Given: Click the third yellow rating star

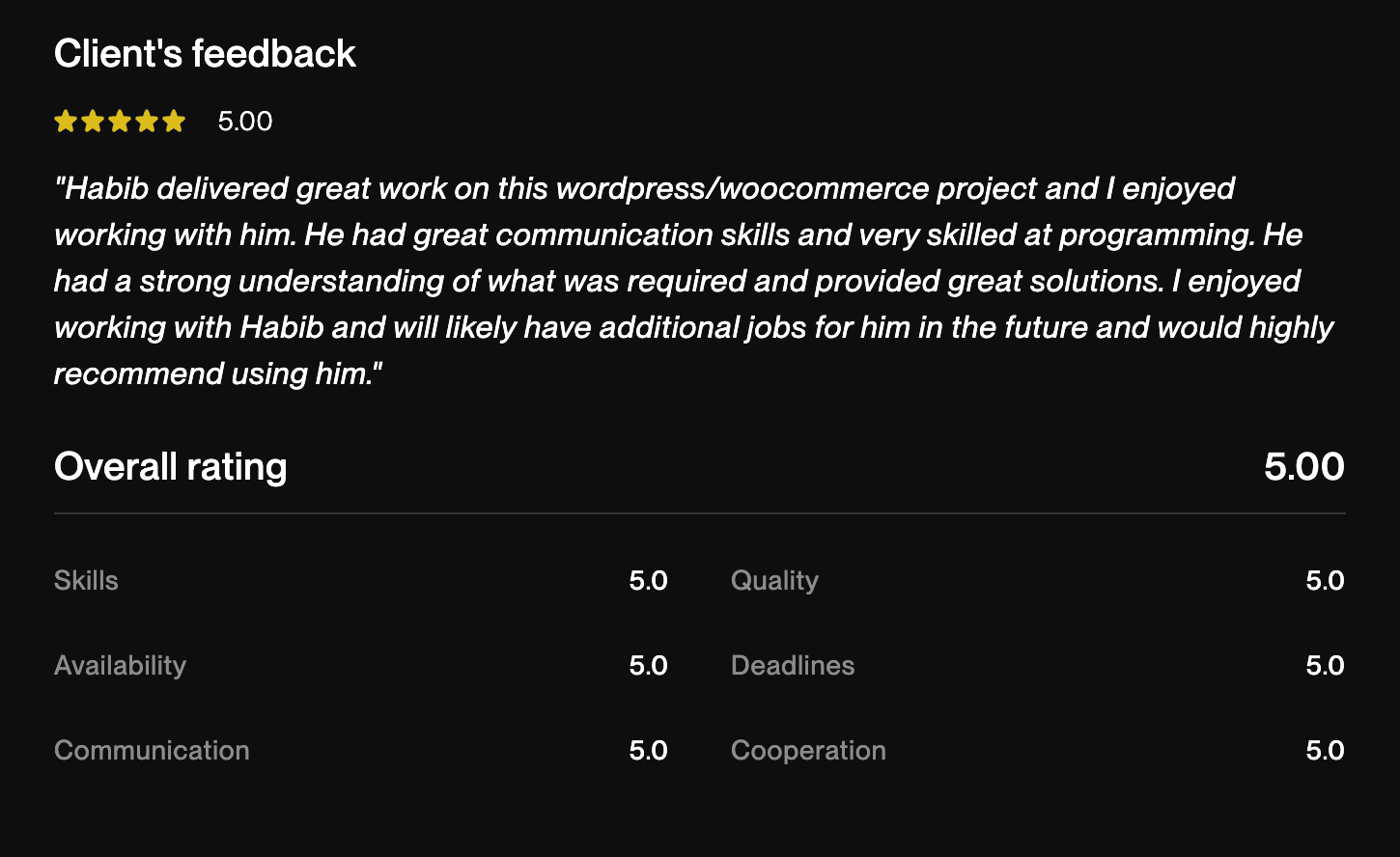Looking at the screenshot, I should [119, 122].
